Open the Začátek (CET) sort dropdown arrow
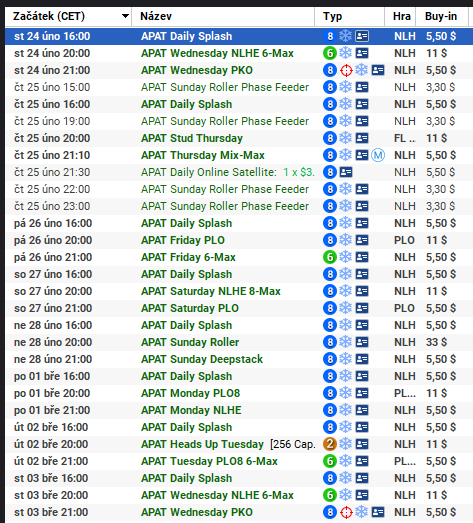Image resolution: width=473 pixels, height=523 pixels. coord(125,16)
